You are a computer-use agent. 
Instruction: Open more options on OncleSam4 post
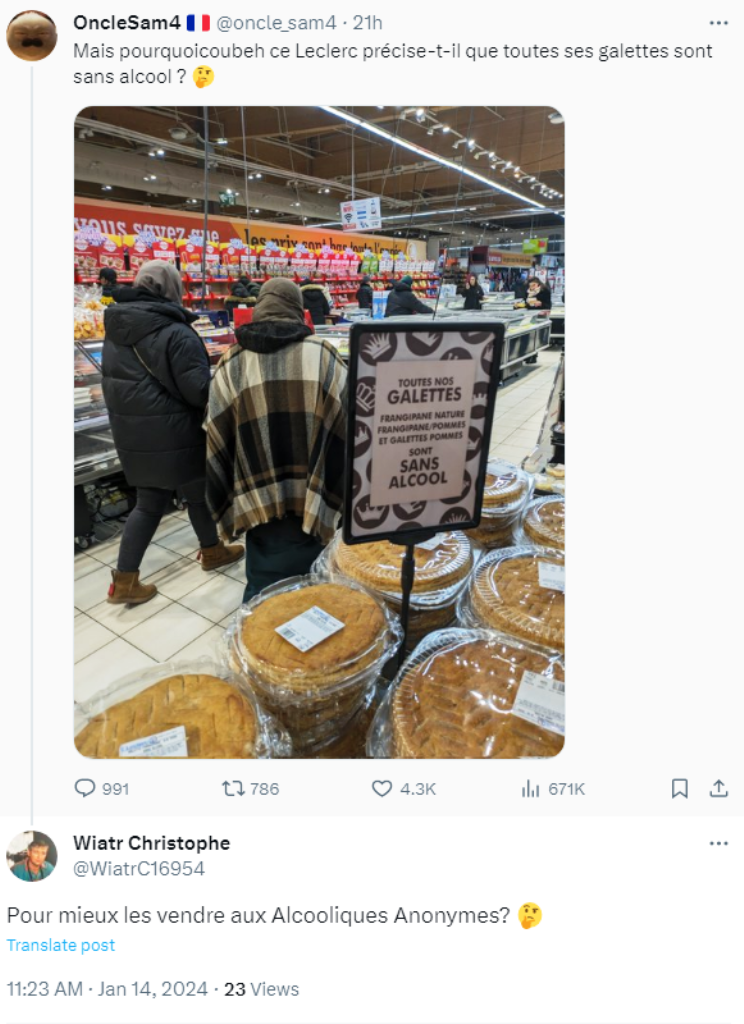pyautogui.click(x=719, y=23)
